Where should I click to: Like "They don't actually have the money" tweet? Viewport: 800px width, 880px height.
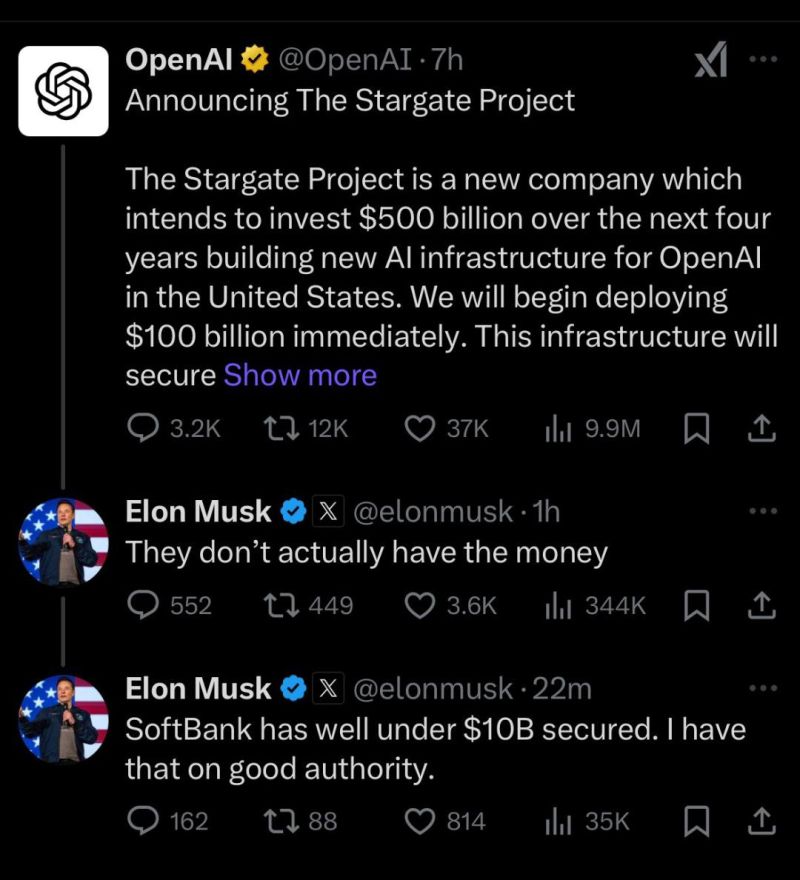(x=418, y=605)
